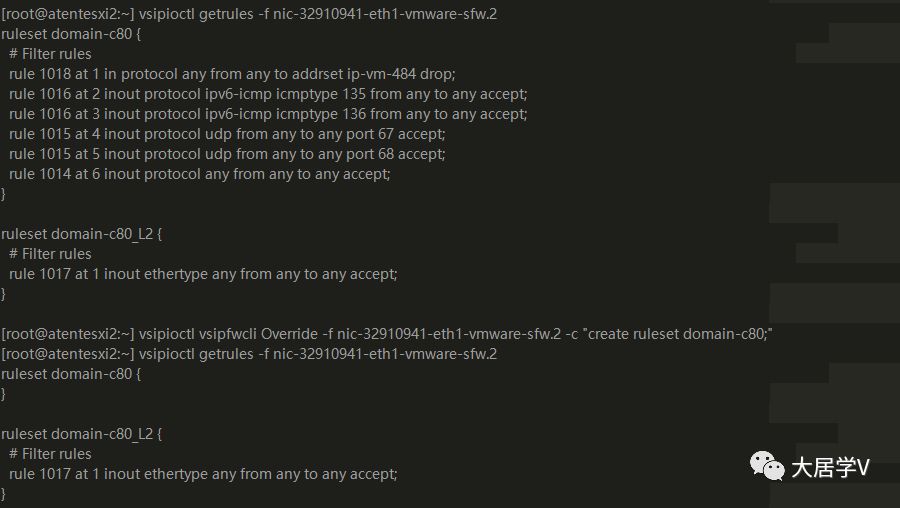The image size is (900, 508).
Task: Click the vsipfwcli Override command line
Action: pos(387,334)
